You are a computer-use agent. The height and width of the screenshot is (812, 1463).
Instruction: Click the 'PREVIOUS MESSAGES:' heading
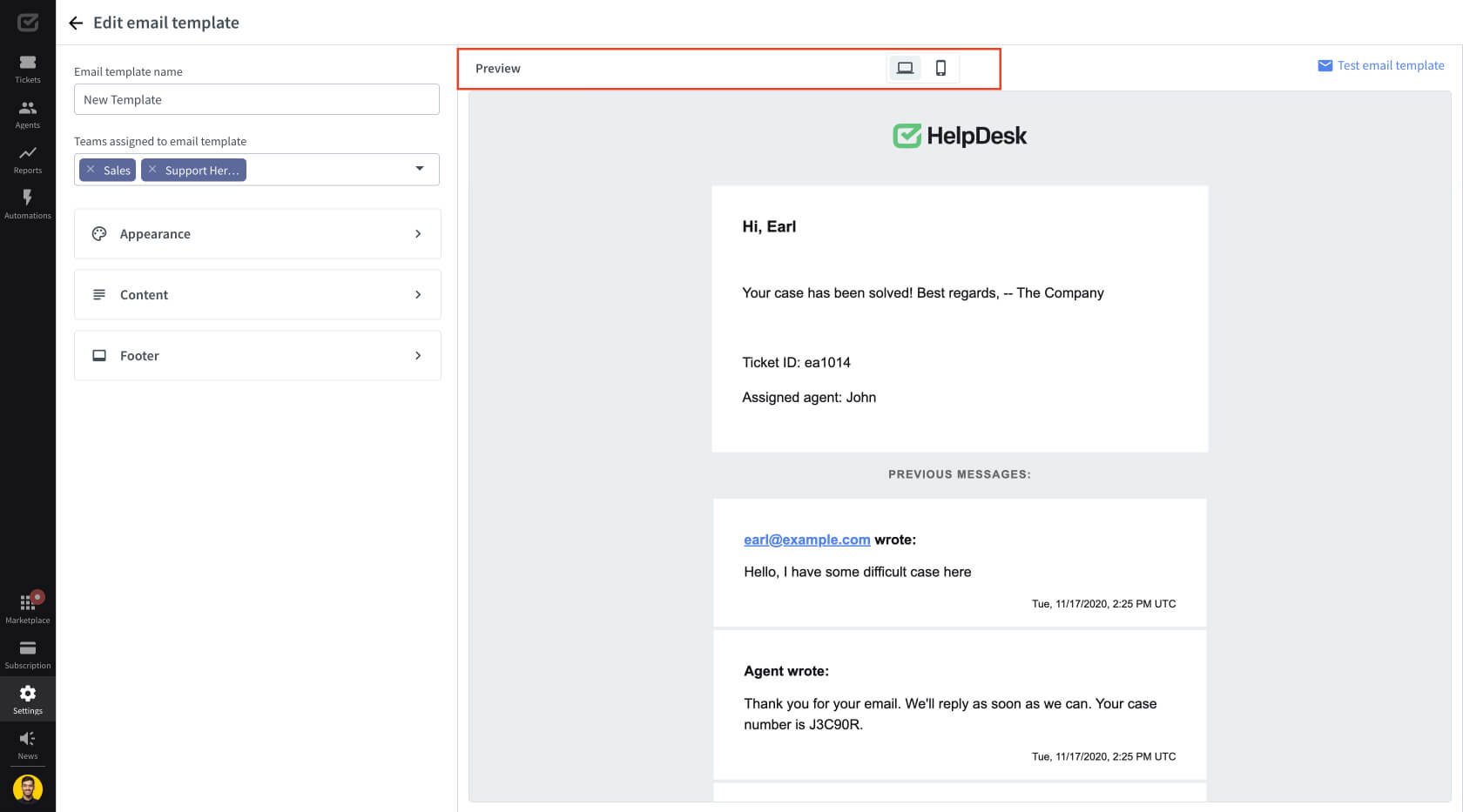click(960, 474)
